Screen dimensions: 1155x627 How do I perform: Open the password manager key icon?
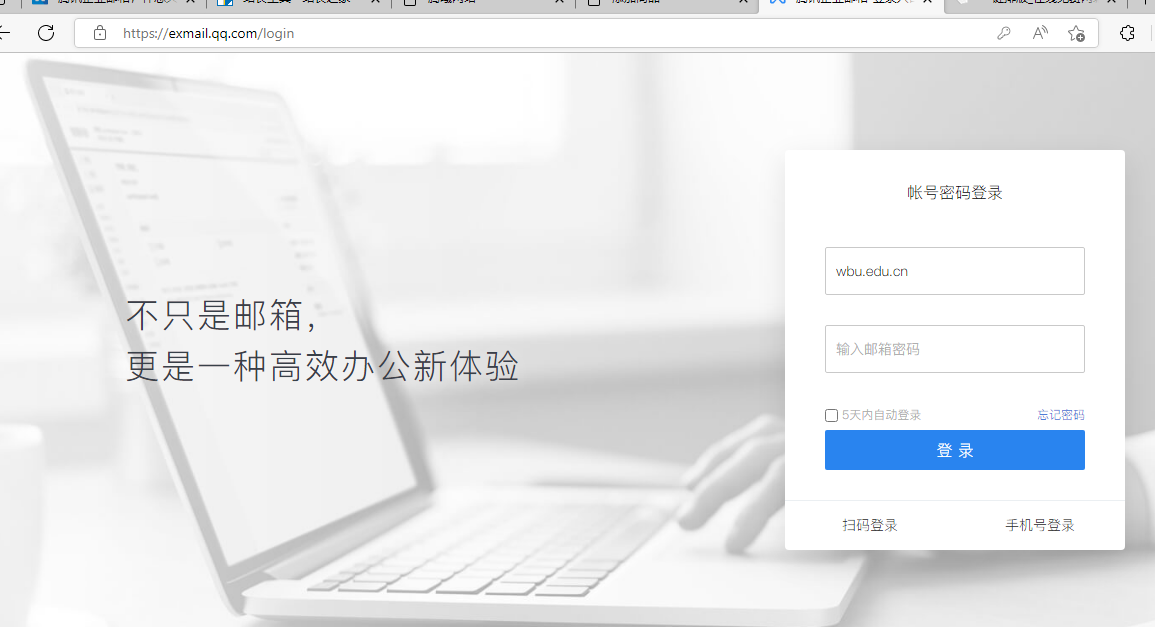point(1004,33)
